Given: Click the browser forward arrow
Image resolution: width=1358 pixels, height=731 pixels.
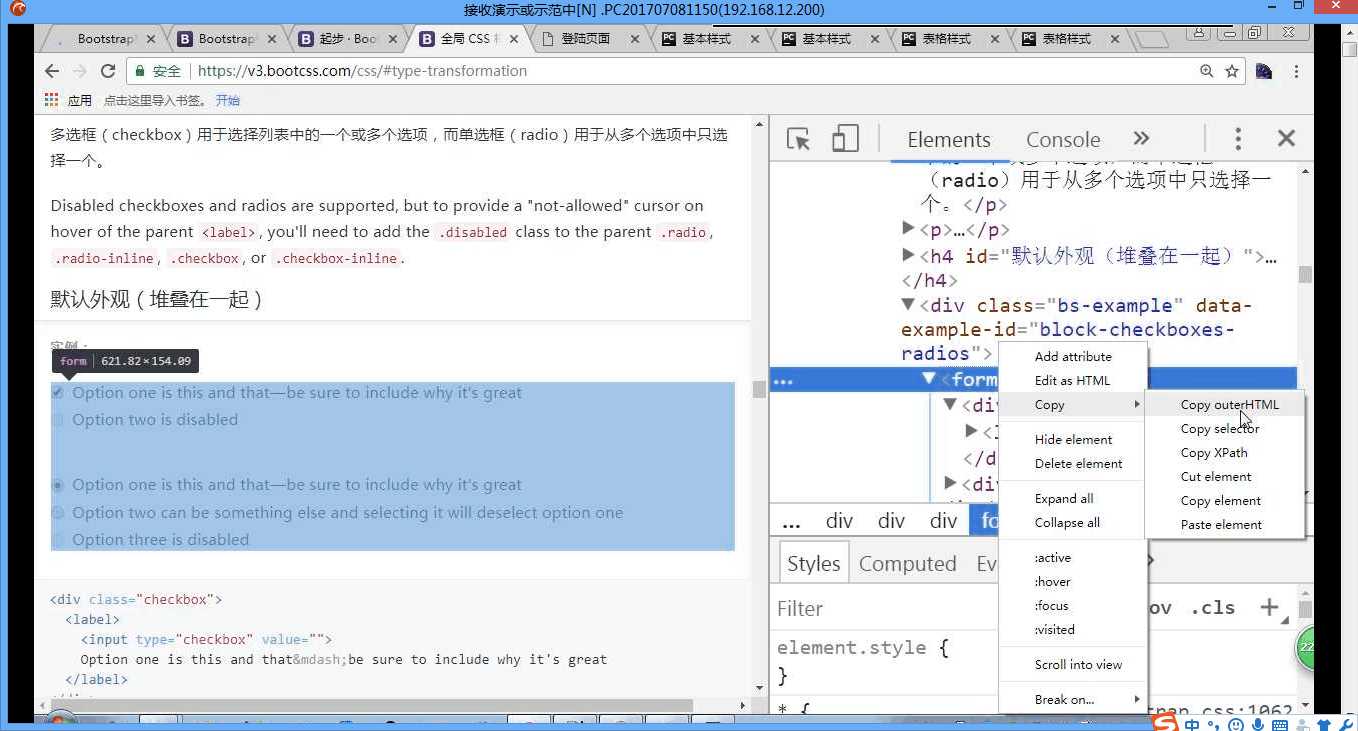Looking at the screenshot, I should pyautogui.click(x=80, y=71).
